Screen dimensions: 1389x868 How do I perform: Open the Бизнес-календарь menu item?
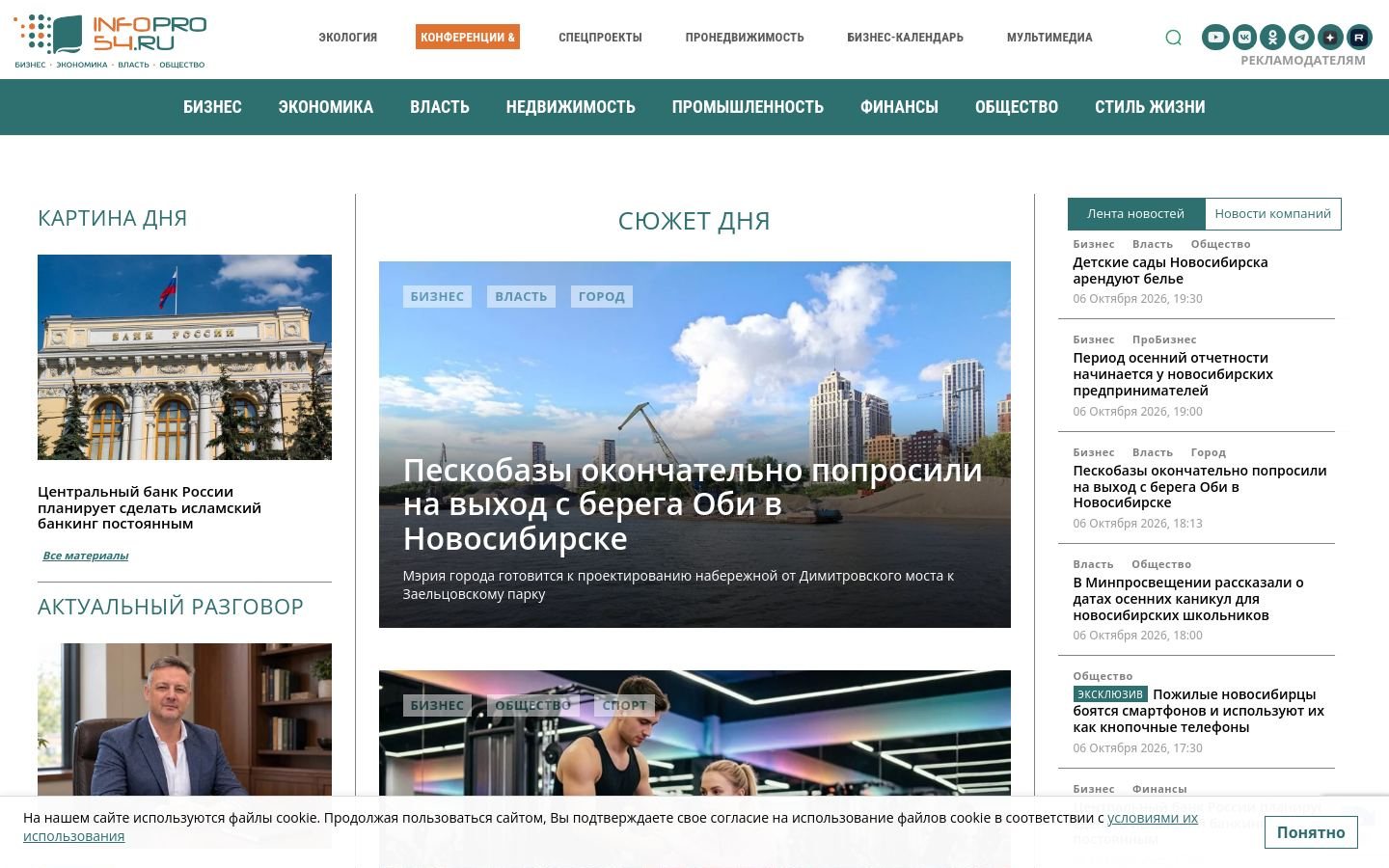(905, 38)
